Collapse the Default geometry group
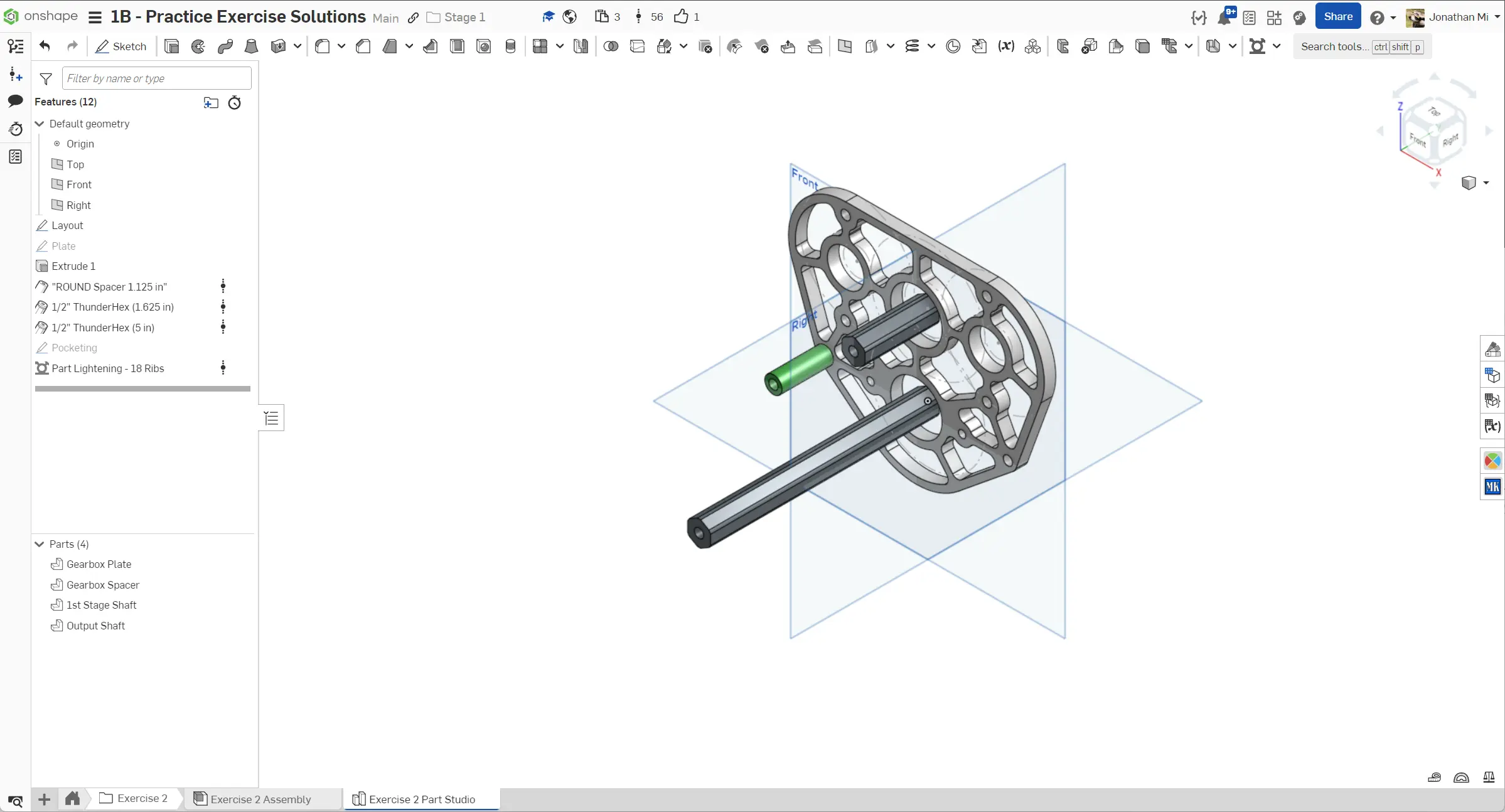 tap(40, 124)
